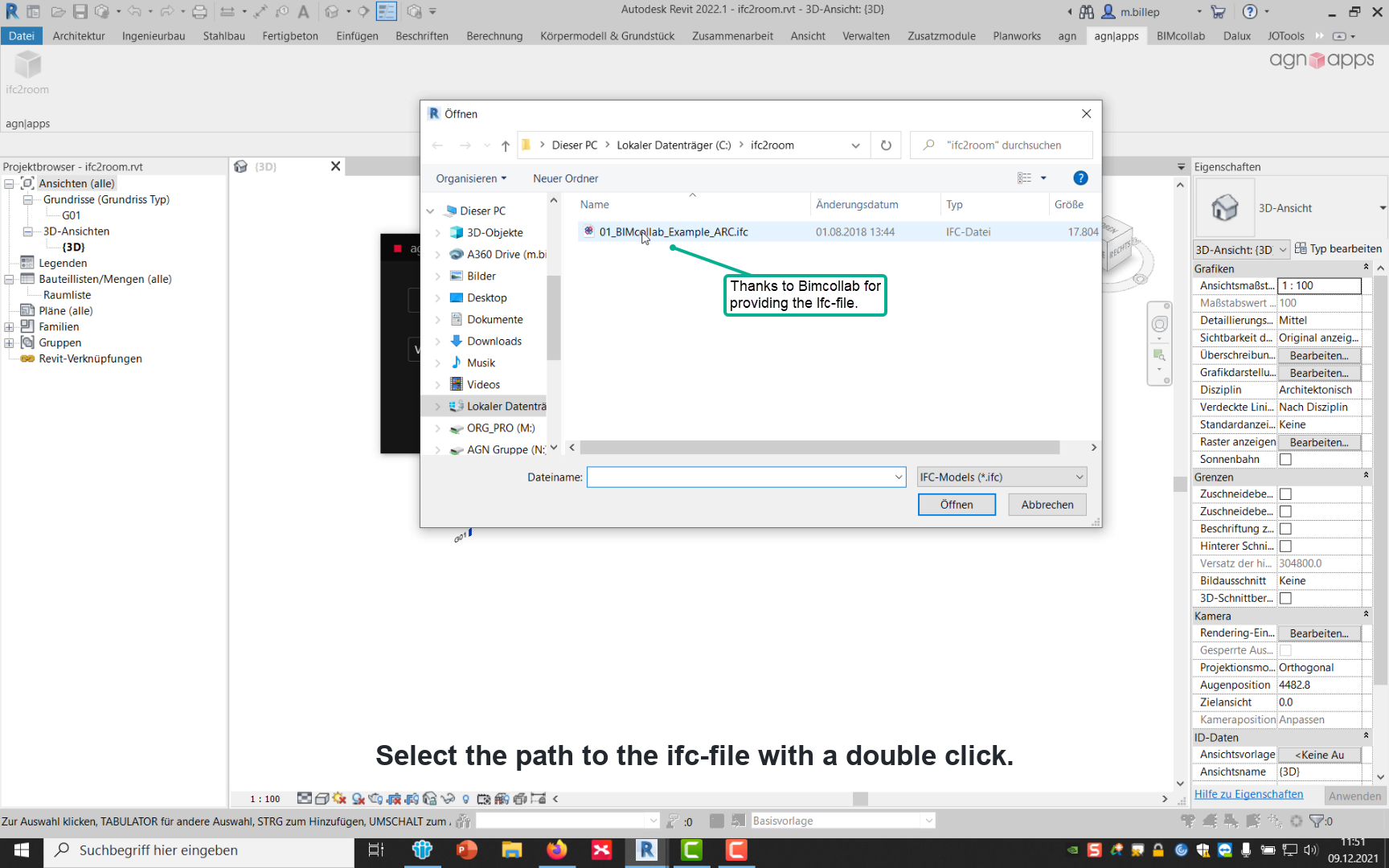Open File Explorer from the taskbar
The width and height of the screenshot is (1389, 868).
[511, 850]
